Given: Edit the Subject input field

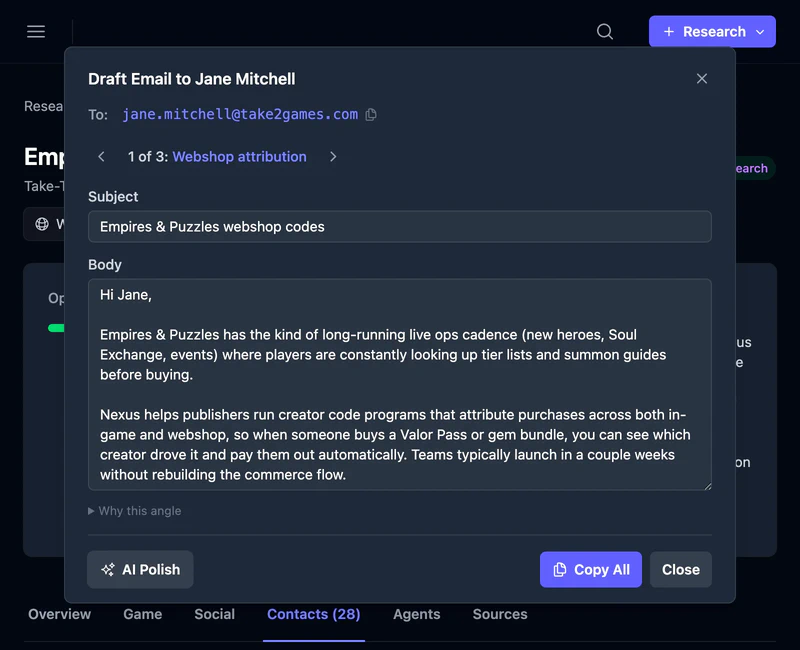Looking at the screenshot, I should coord(399,227).
